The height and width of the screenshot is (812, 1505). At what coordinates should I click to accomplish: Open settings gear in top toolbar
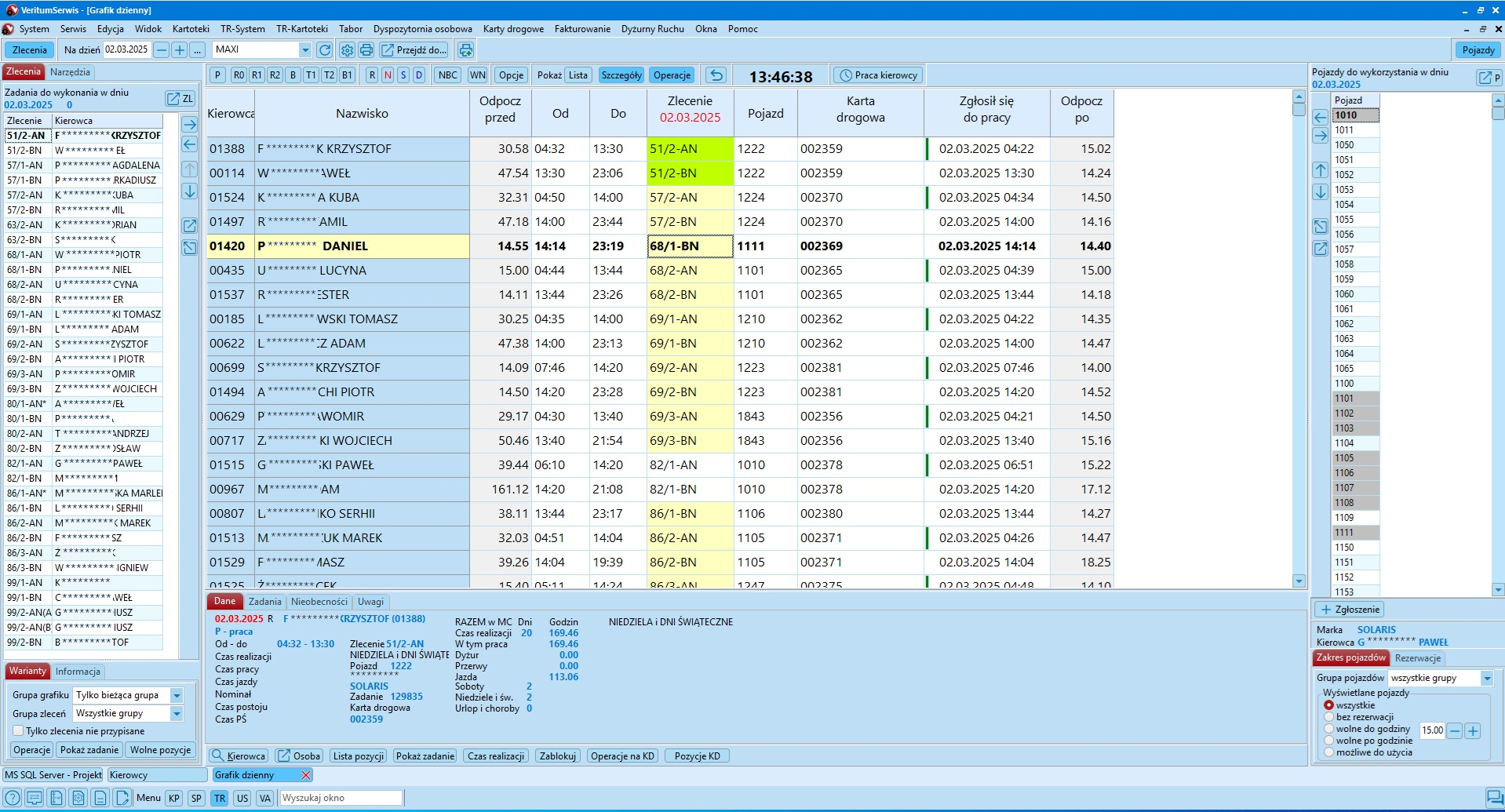(x=347, y=50)
